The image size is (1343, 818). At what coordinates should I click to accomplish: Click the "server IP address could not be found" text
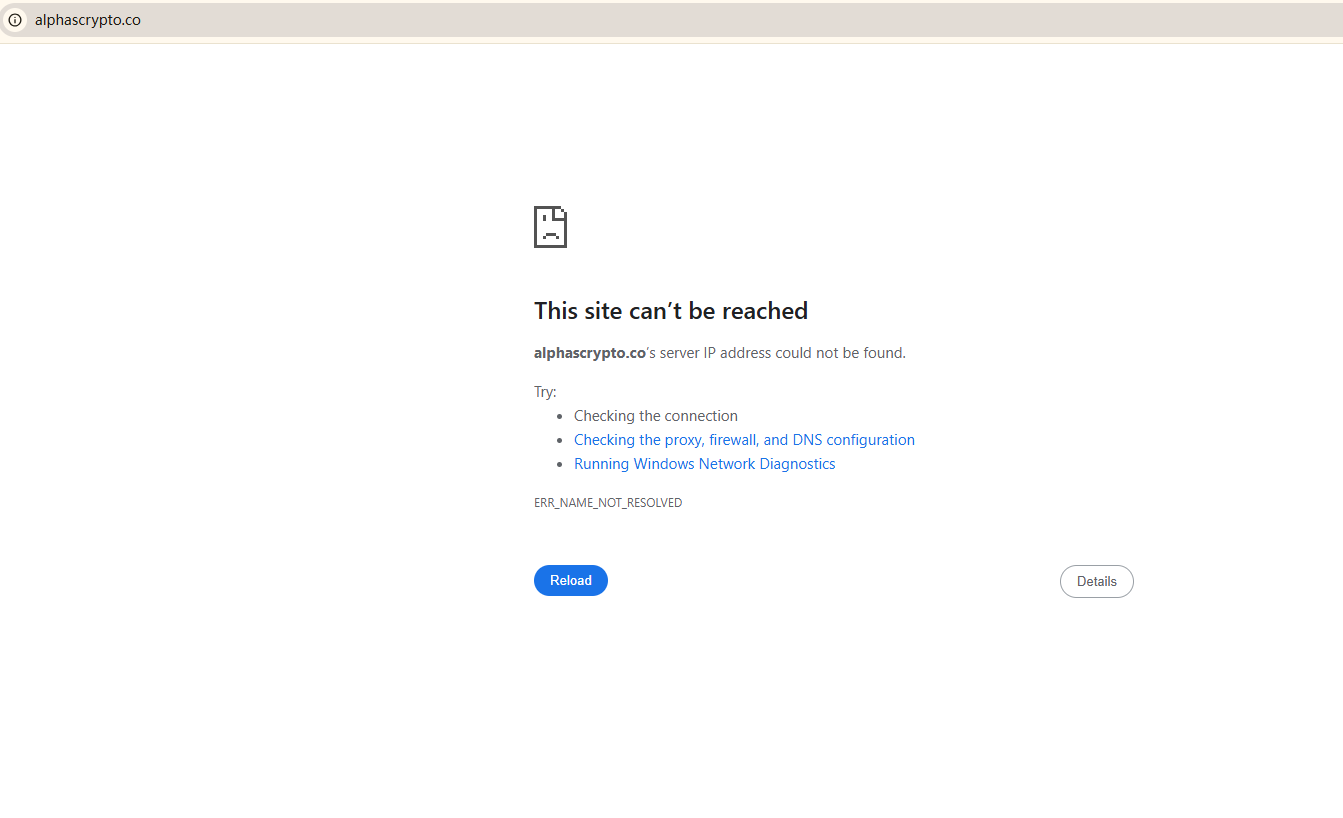coord(783,353)
